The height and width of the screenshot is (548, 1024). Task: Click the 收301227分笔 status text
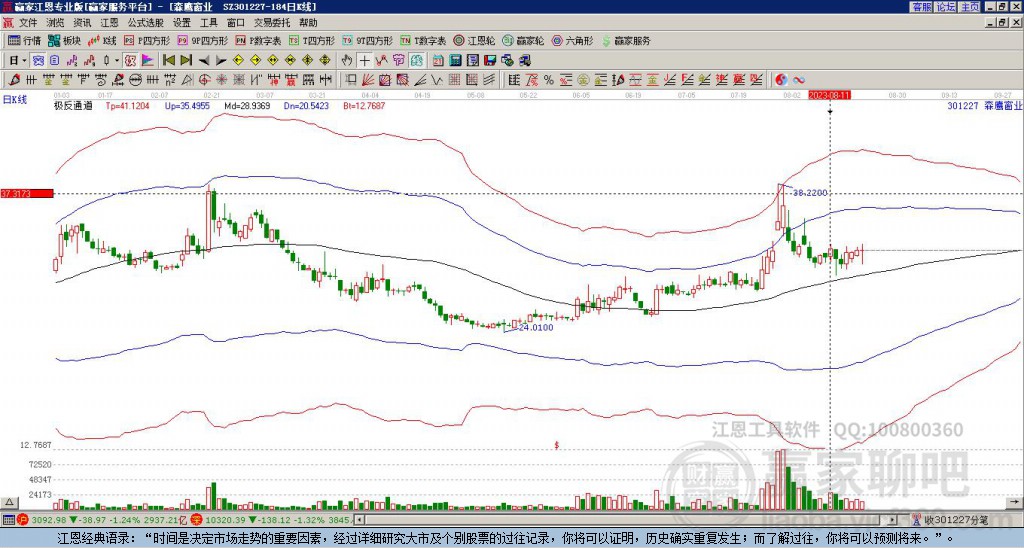pyautogui.click(x=955, y=520)
